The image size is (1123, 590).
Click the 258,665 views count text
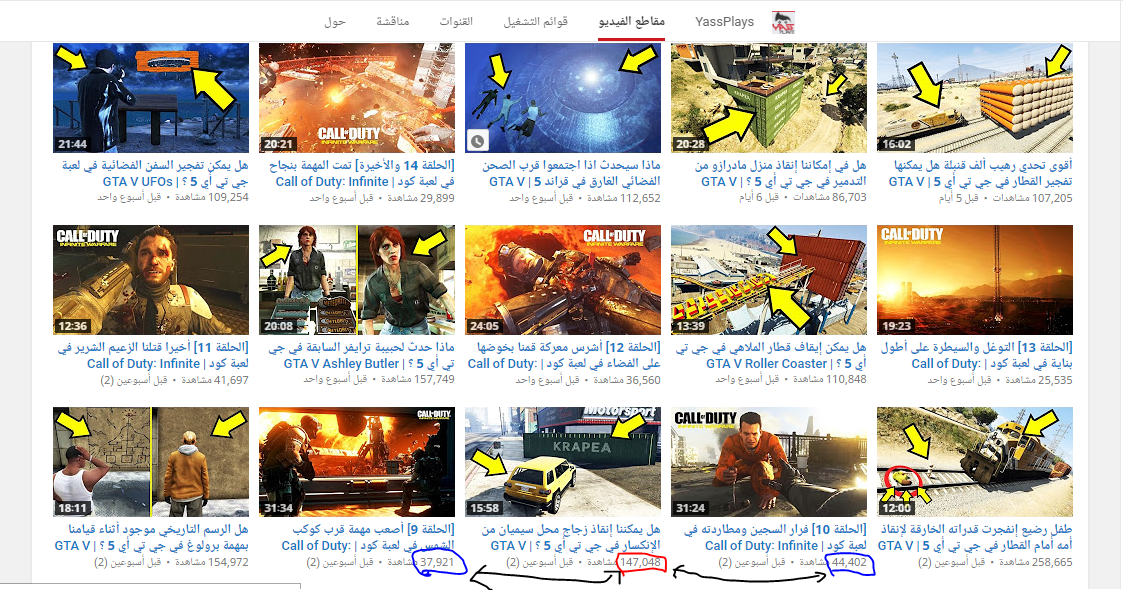1036,562
